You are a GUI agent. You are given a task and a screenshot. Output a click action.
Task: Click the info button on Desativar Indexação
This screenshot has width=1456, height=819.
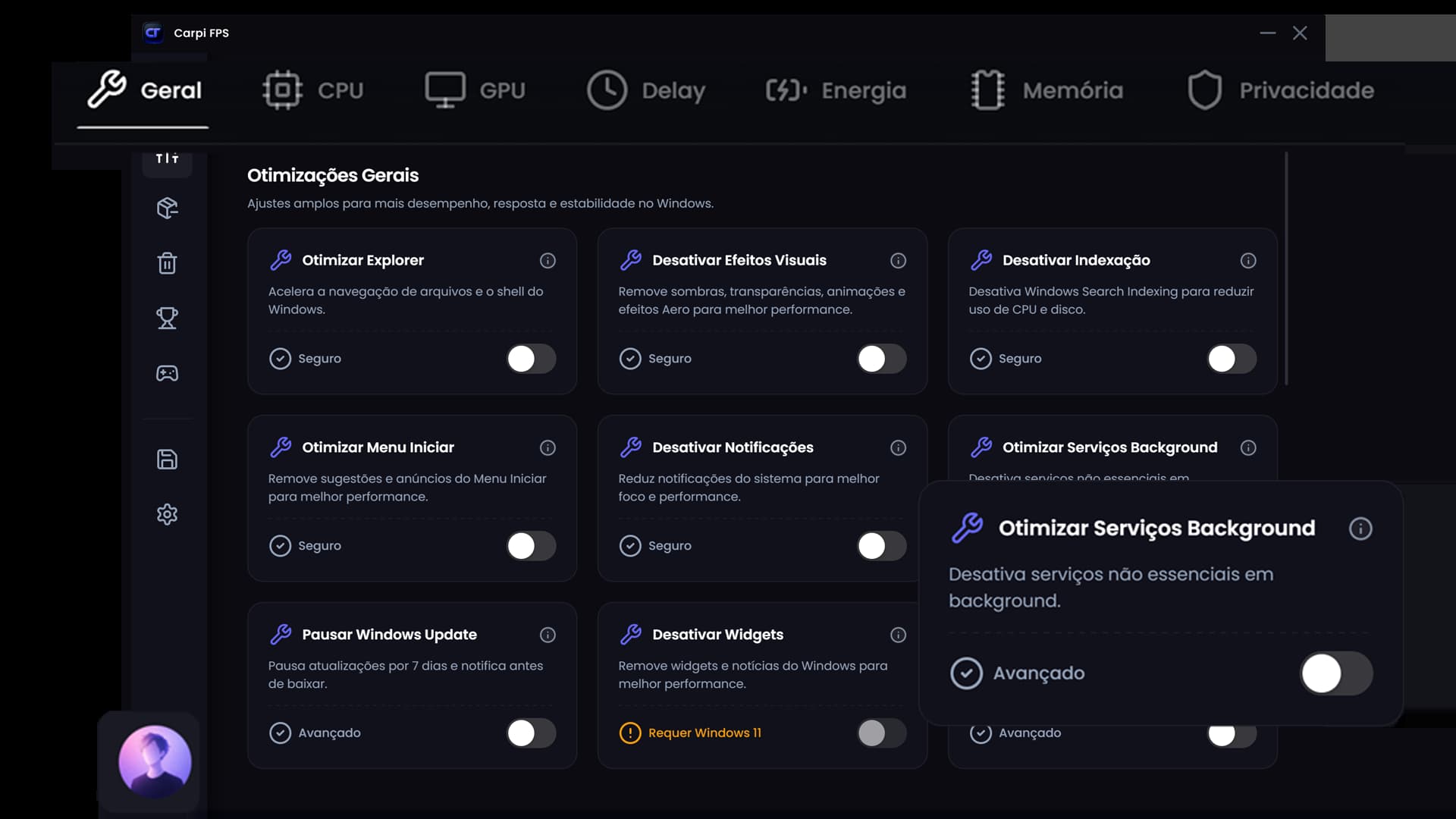click(1247, 260)
